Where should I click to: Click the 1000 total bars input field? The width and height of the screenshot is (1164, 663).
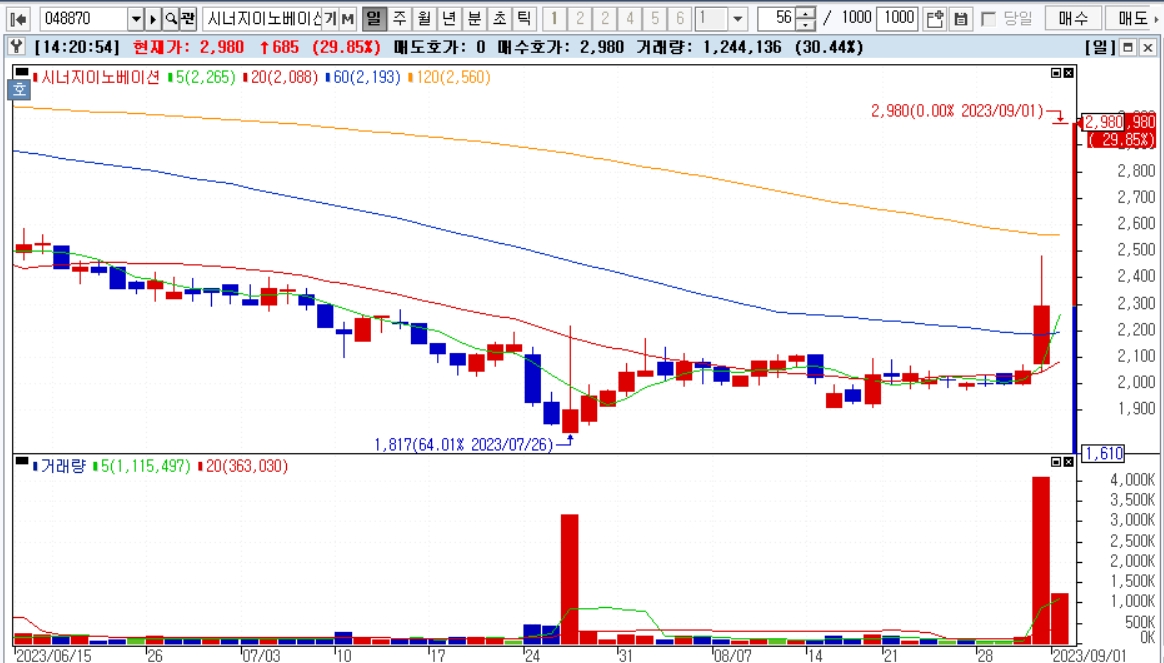coord(897,19)
